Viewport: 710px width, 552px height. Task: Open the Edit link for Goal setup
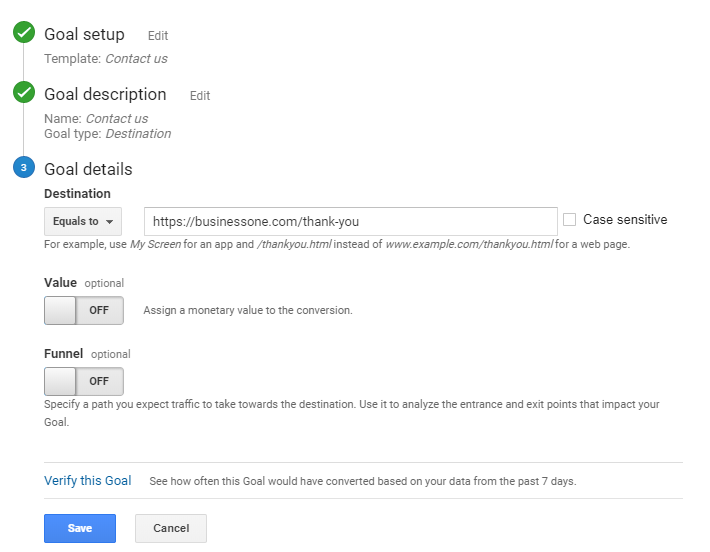(158, 36)
